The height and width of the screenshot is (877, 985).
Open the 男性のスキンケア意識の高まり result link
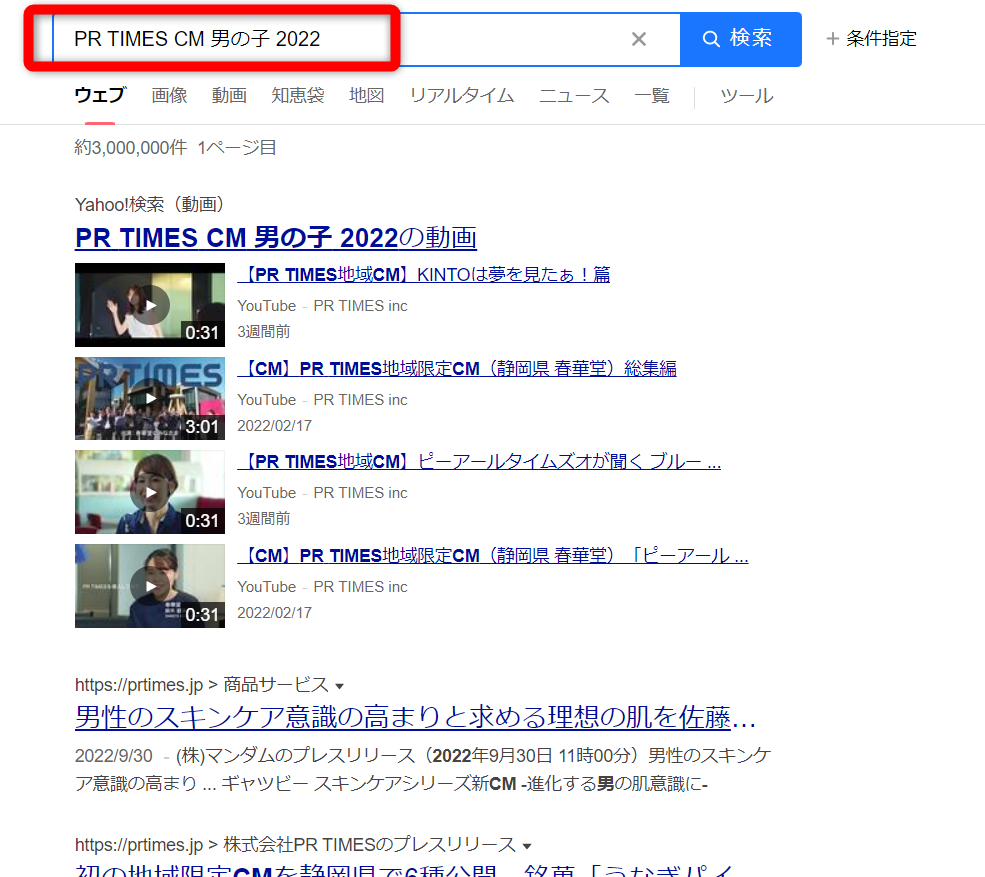[415, 717]
